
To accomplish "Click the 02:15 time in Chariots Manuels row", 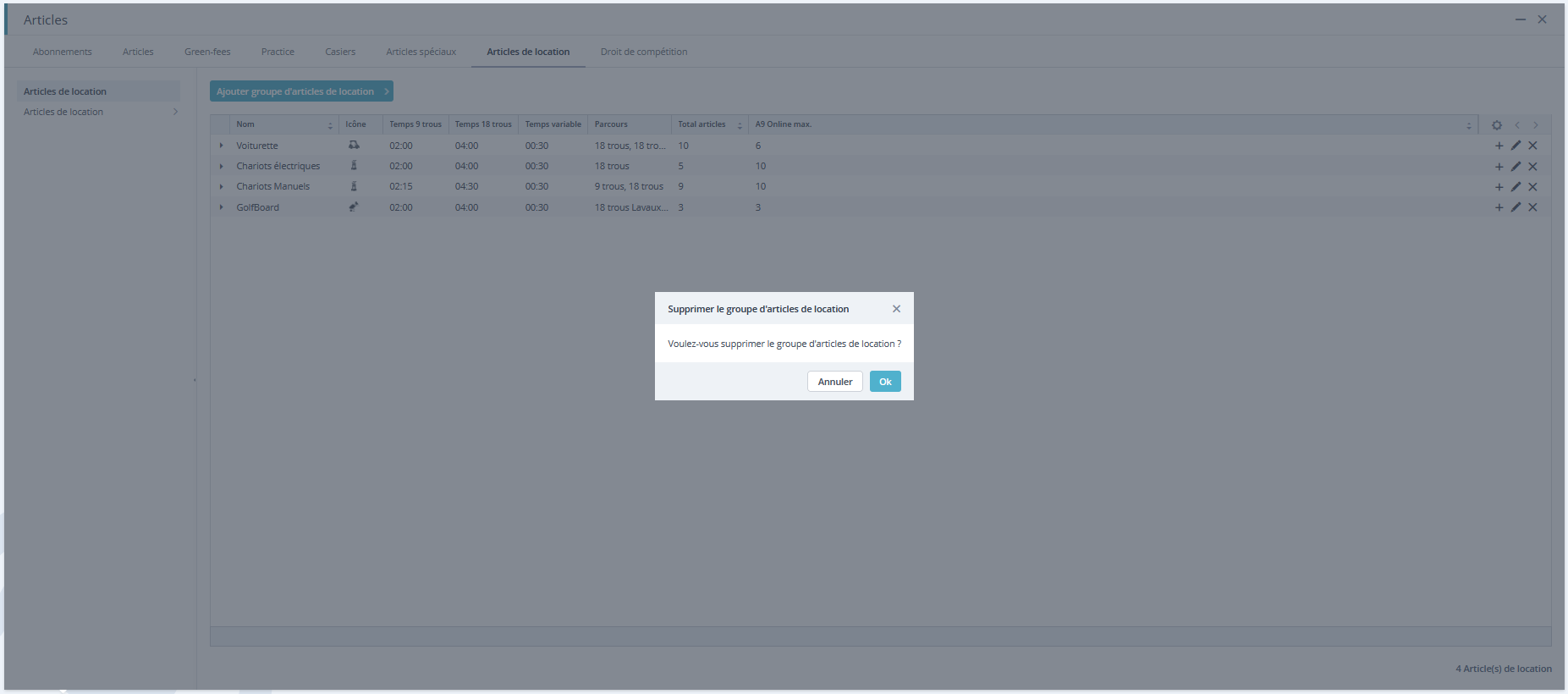I will tap(401, 186).
